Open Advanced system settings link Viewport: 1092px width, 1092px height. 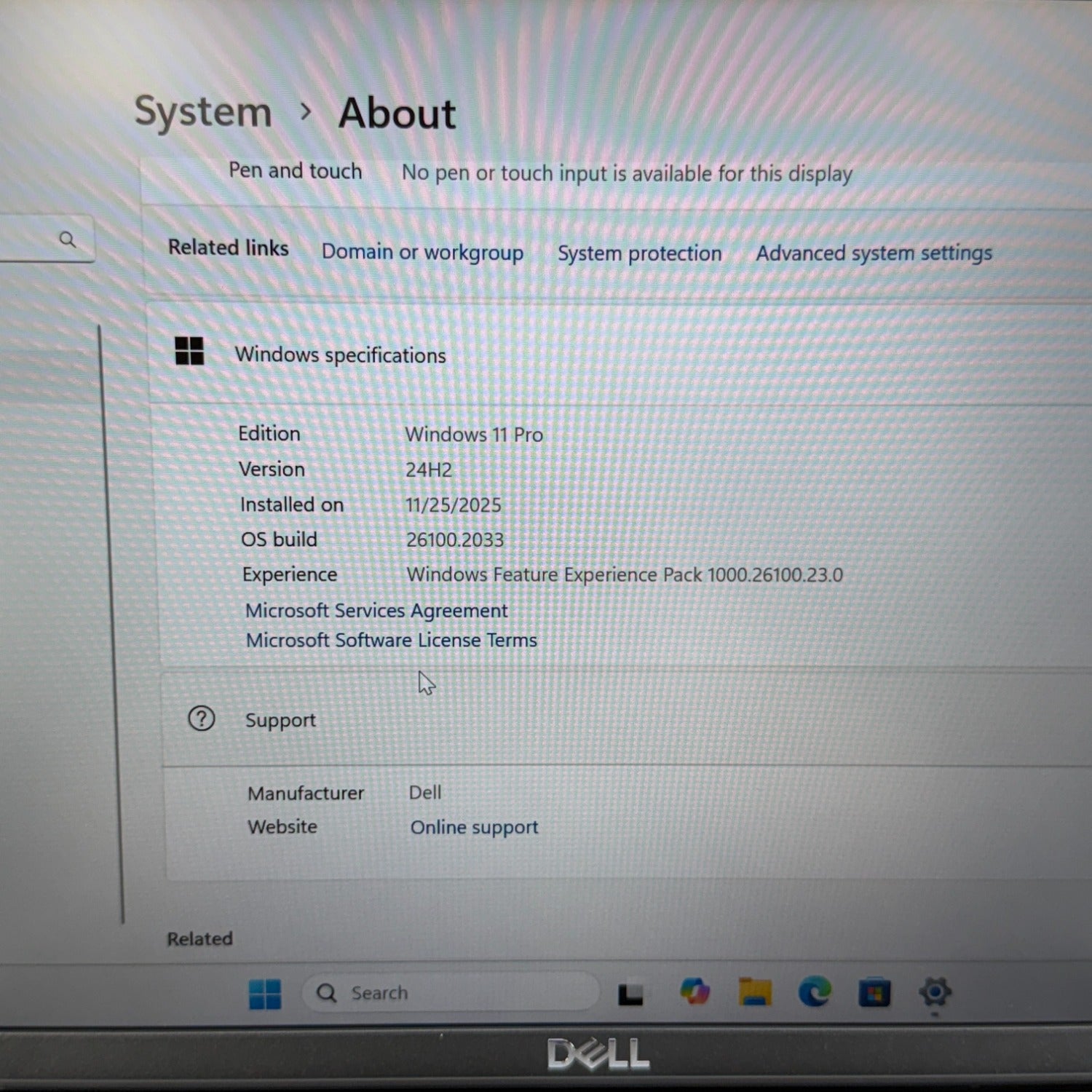click(x=874, y=253)
